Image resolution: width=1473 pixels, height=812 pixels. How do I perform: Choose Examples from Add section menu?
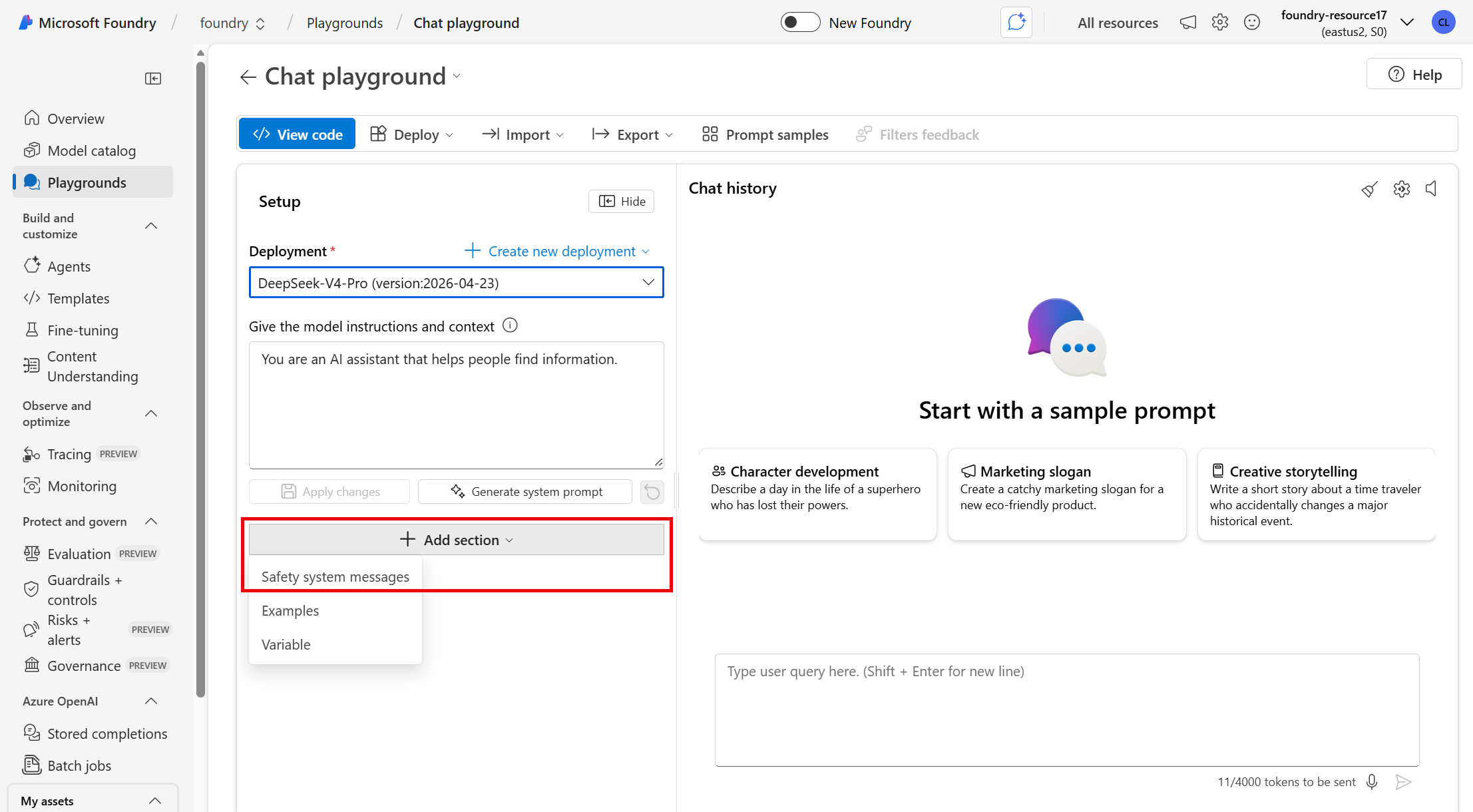[335, 610]
